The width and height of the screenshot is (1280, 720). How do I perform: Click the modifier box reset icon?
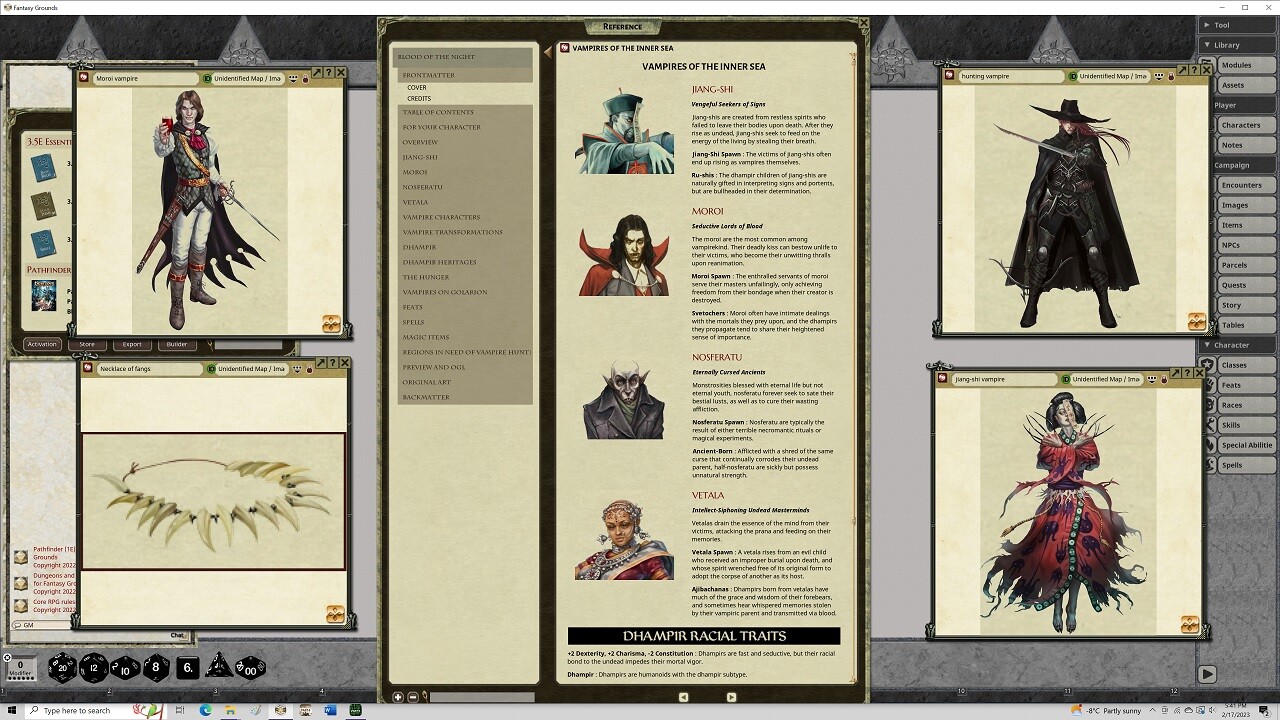coord(7,658)
